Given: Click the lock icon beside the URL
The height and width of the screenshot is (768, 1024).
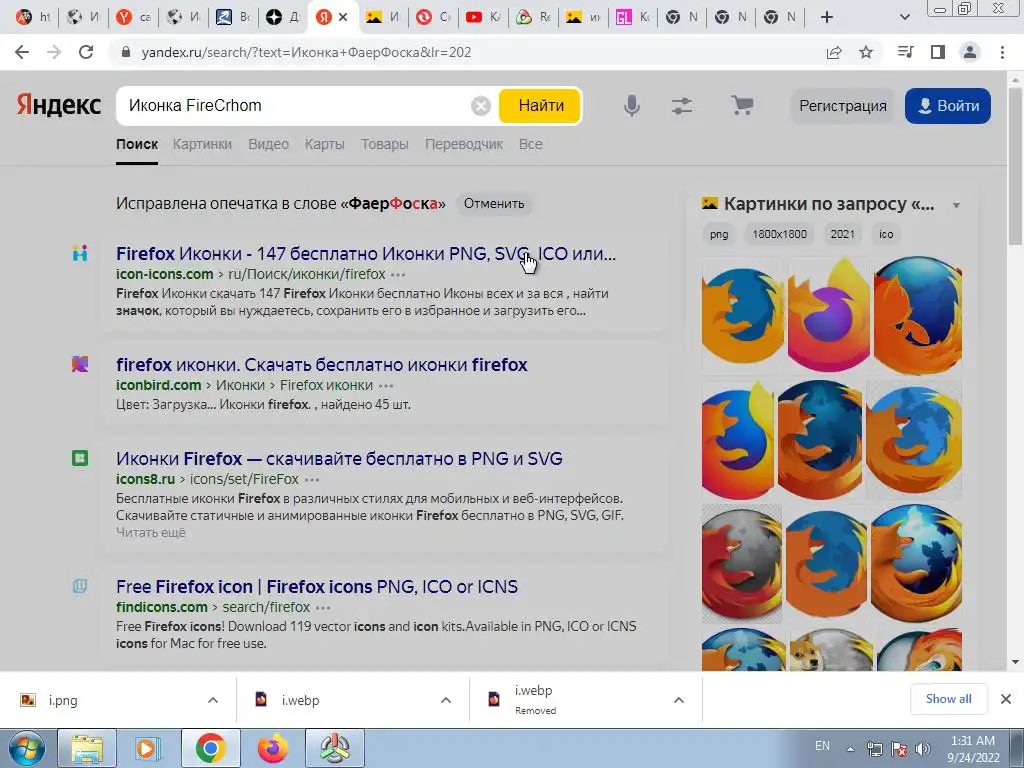Looking at the screenshot, I should [126, 52].
